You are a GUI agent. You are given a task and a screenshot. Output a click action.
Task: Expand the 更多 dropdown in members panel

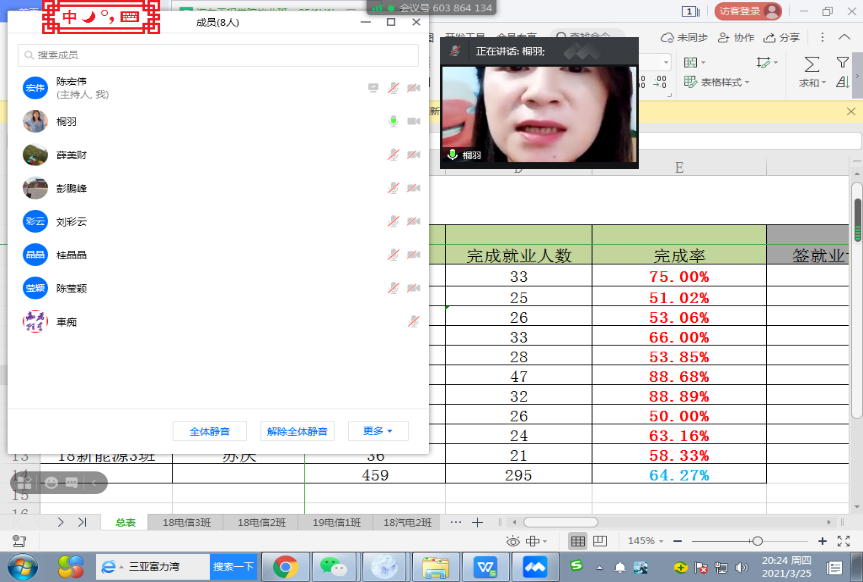[378, 431]
